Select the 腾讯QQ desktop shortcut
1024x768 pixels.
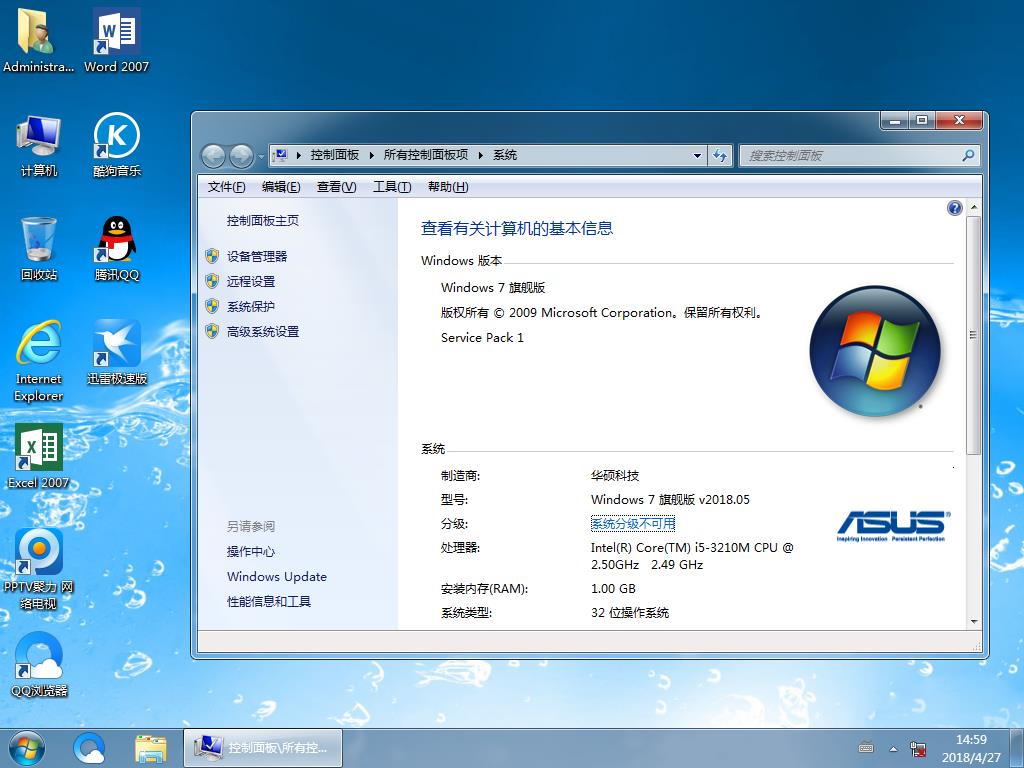(x=116, y=249)
